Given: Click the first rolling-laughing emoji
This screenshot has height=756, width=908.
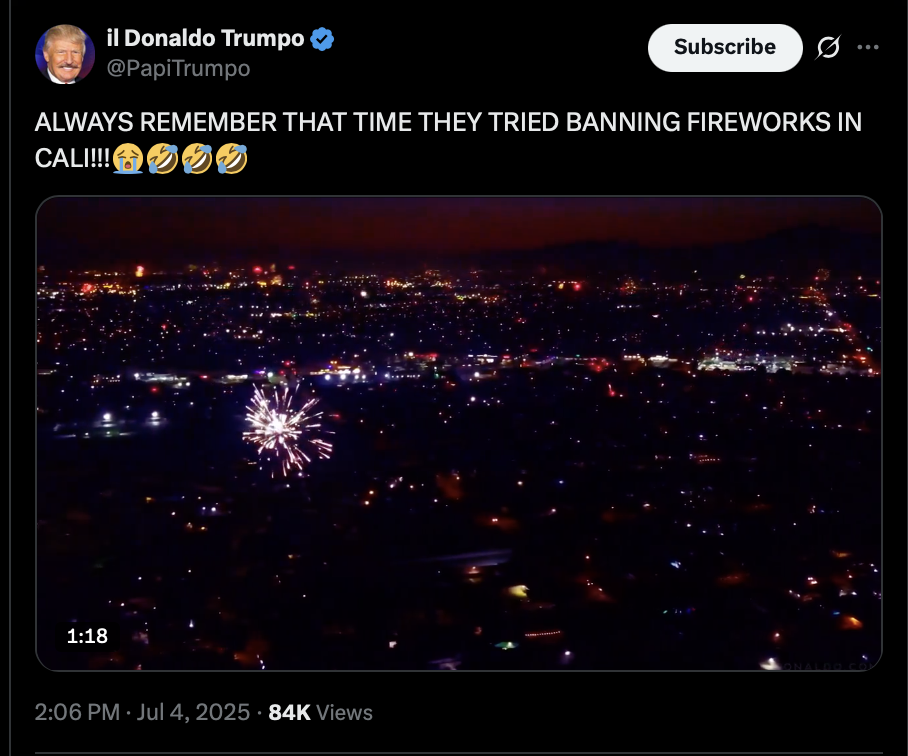Looking at the screenshot, I should click(x=162, y=158).
